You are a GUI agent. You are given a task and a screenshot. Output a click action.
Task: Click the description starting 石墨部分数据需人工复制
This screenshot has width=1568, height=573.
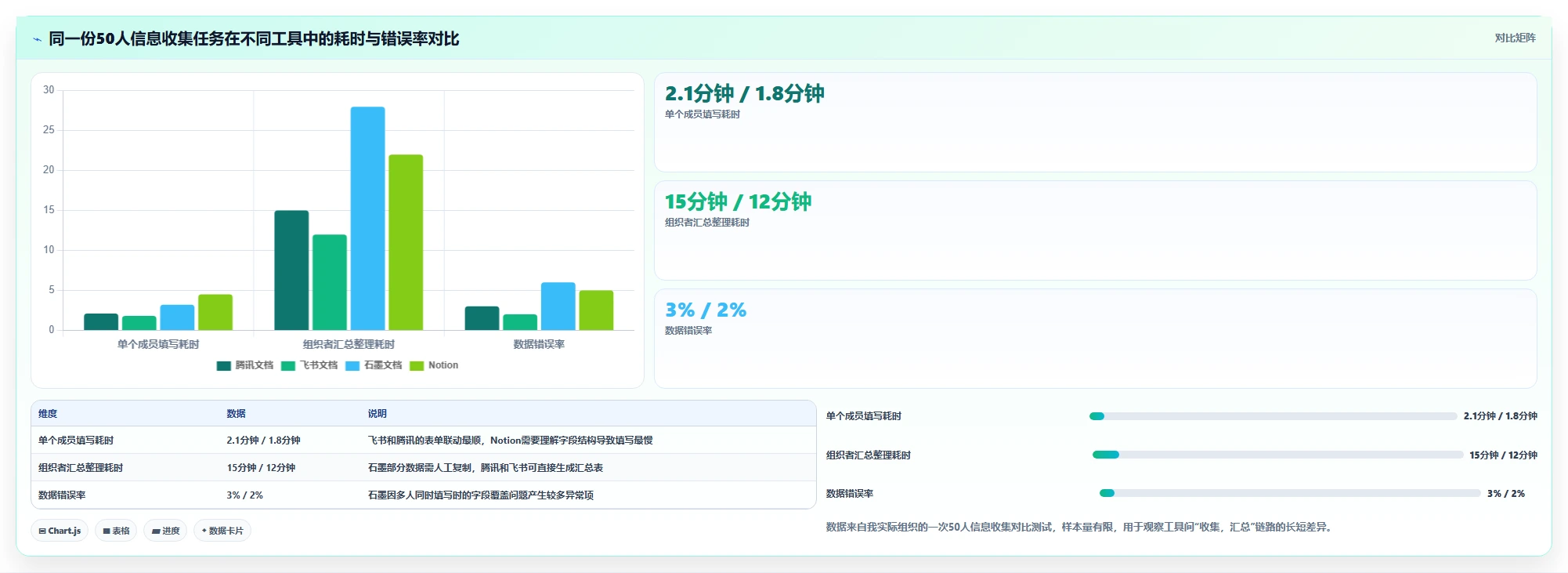(486, 468)
